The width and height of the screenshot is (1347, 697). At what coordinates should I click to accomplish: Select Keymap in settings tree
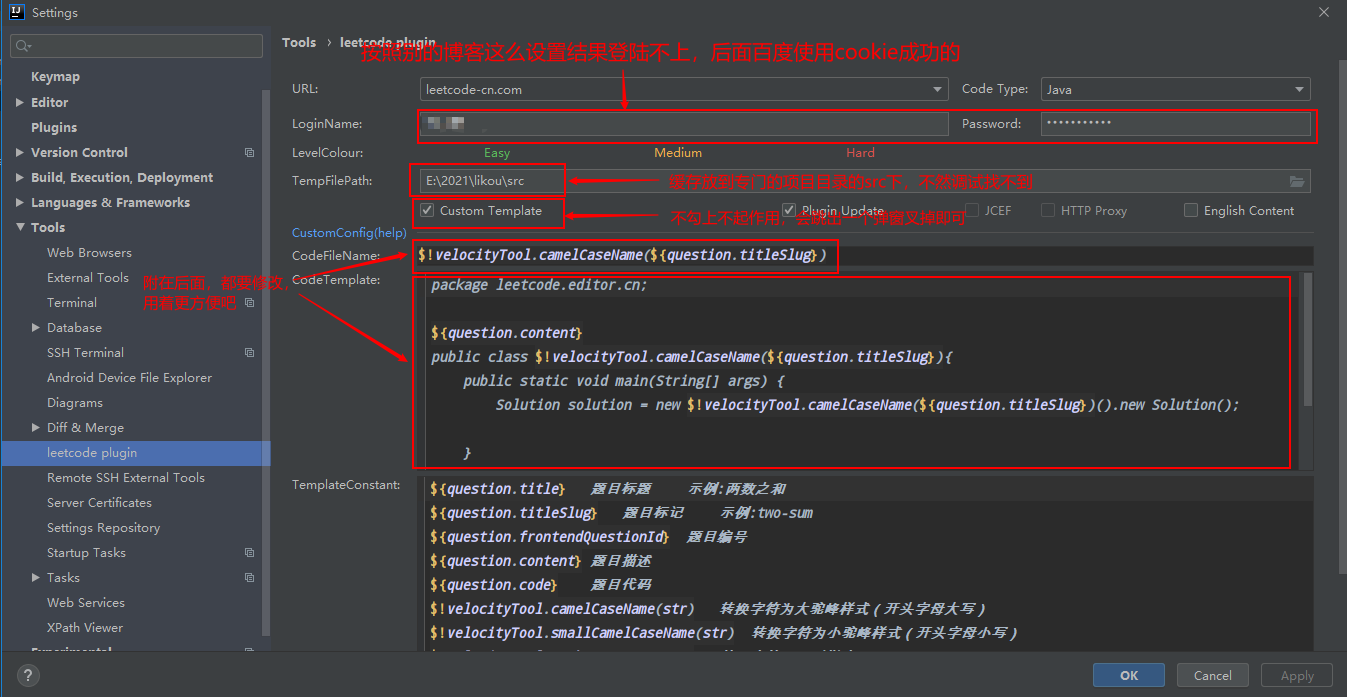pyautogui.click(x=55, y=77)
